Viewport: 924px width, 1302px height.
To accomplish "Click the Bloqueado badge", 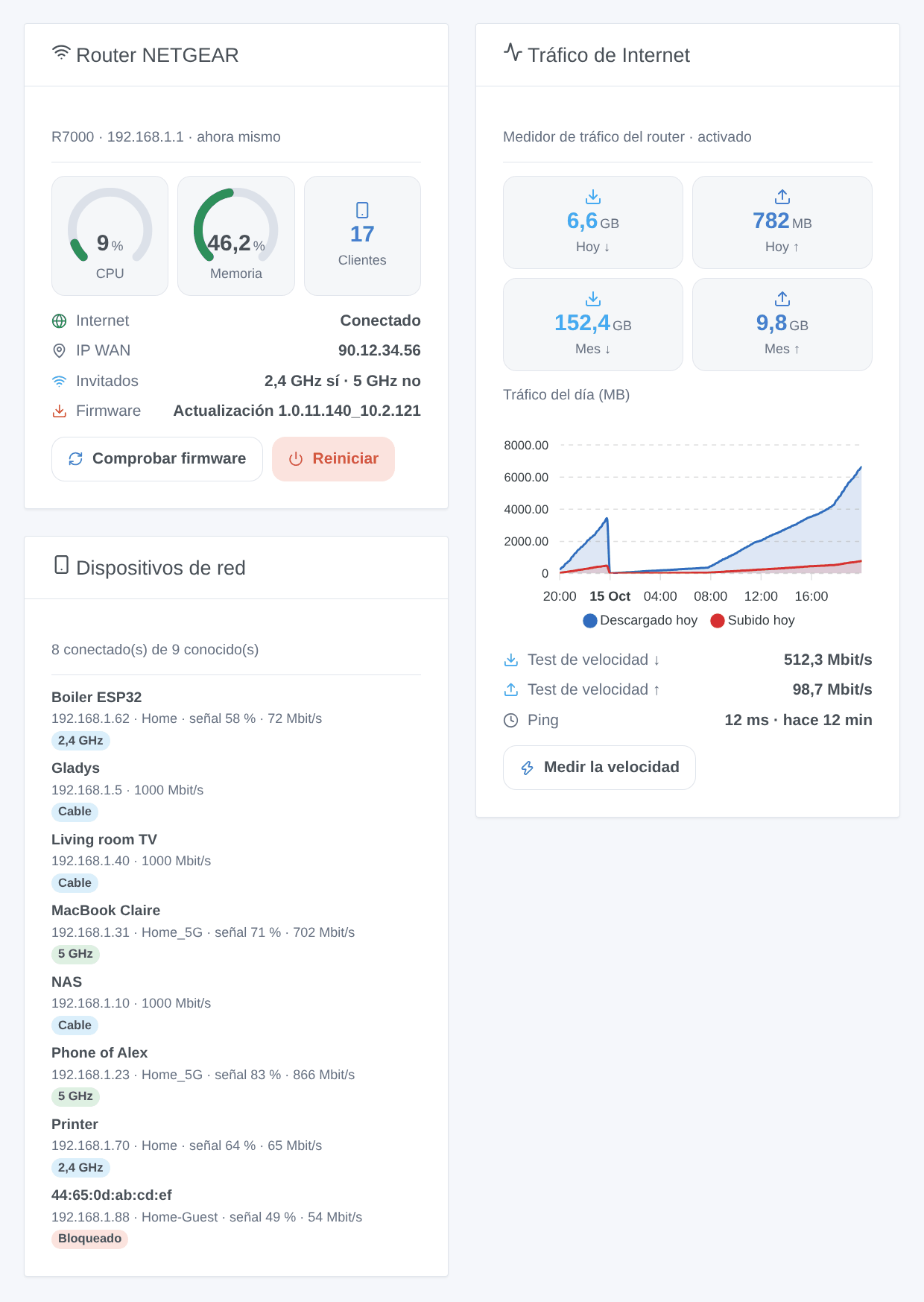I will [89, 1239].
